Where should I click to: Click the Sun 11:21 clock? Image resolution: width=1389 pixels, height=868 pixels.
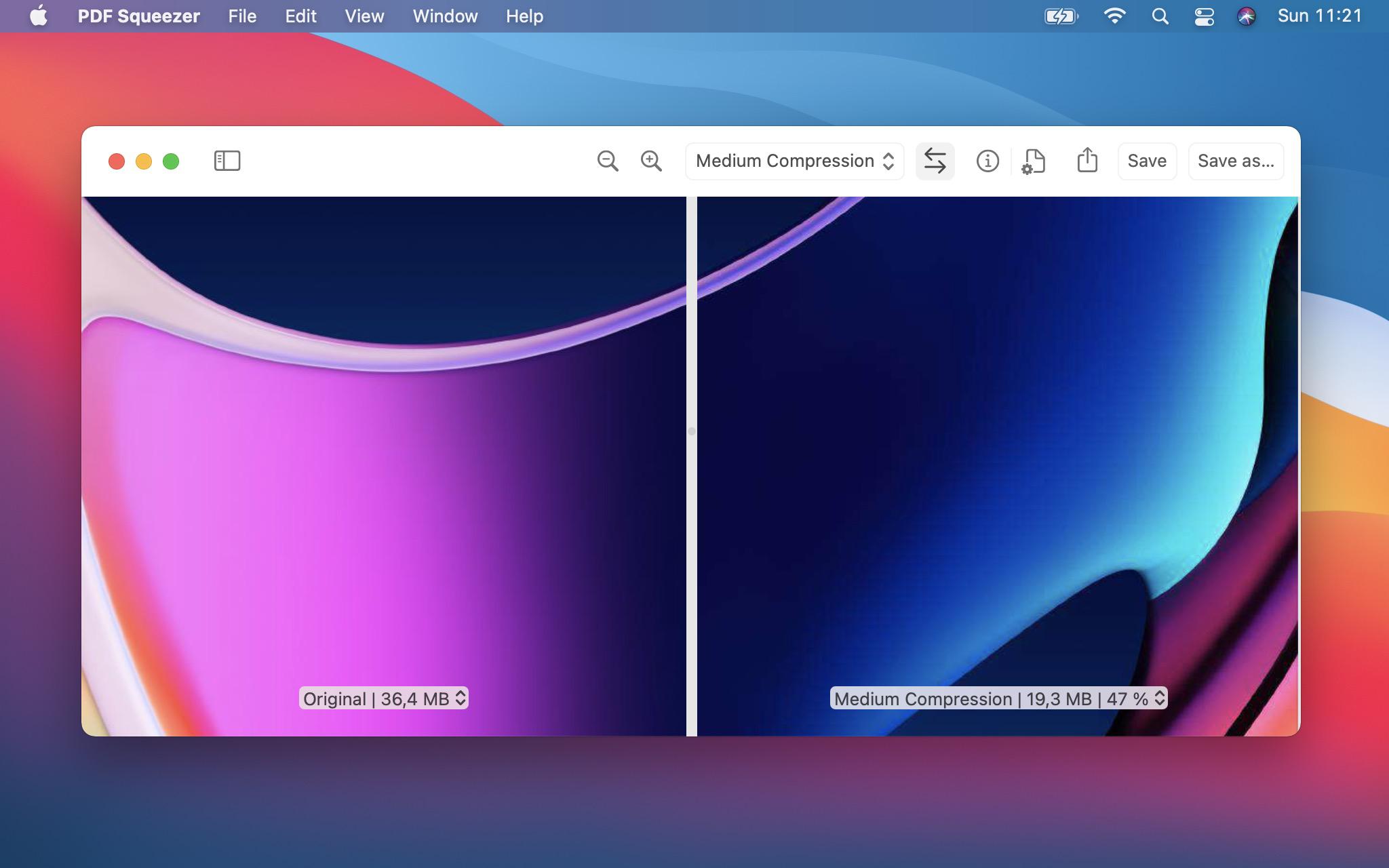pos(1319,16)
